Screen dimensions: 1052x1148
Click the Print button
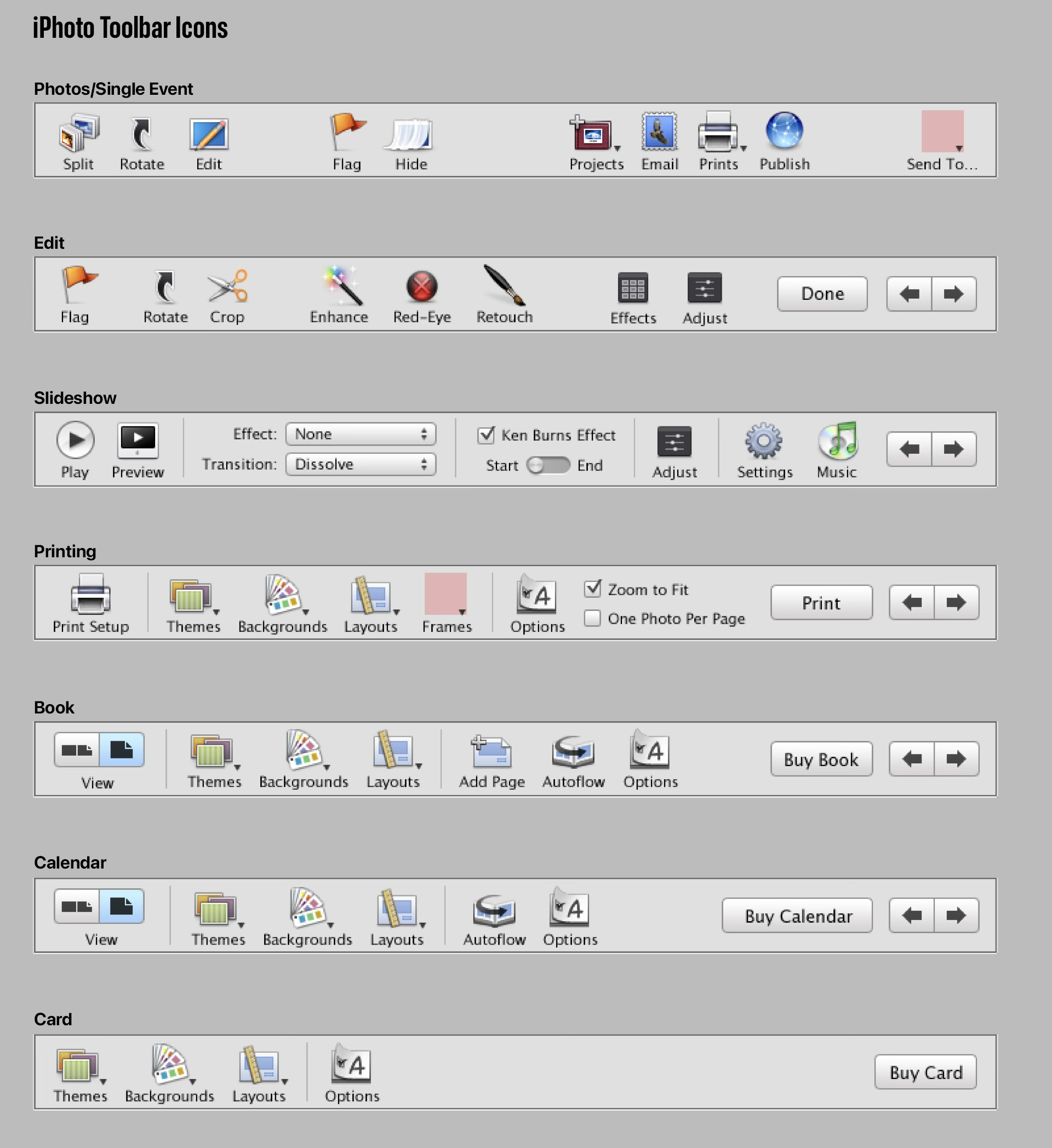click(x=821, y=602)
